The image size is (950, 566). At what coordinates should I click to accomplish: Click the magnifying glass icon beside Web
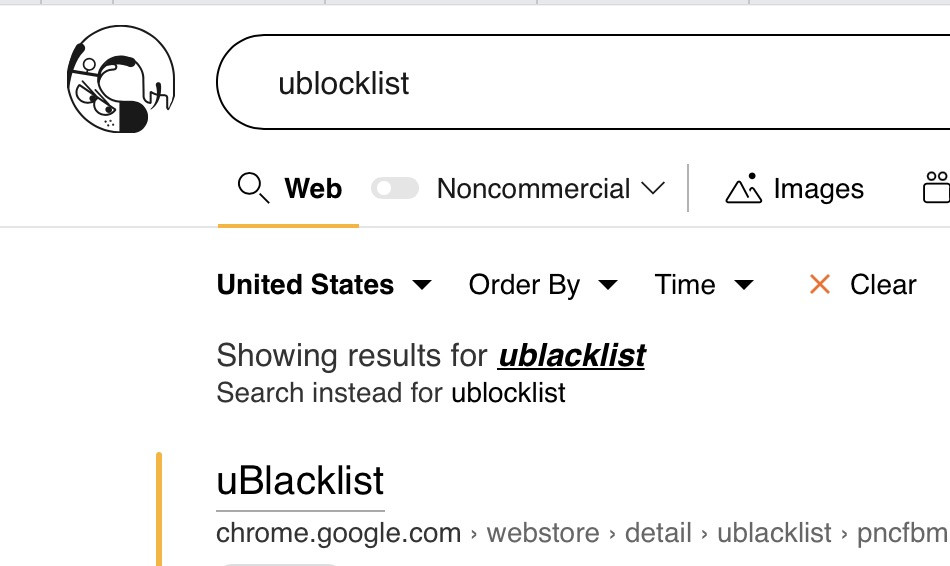[252, 188]
